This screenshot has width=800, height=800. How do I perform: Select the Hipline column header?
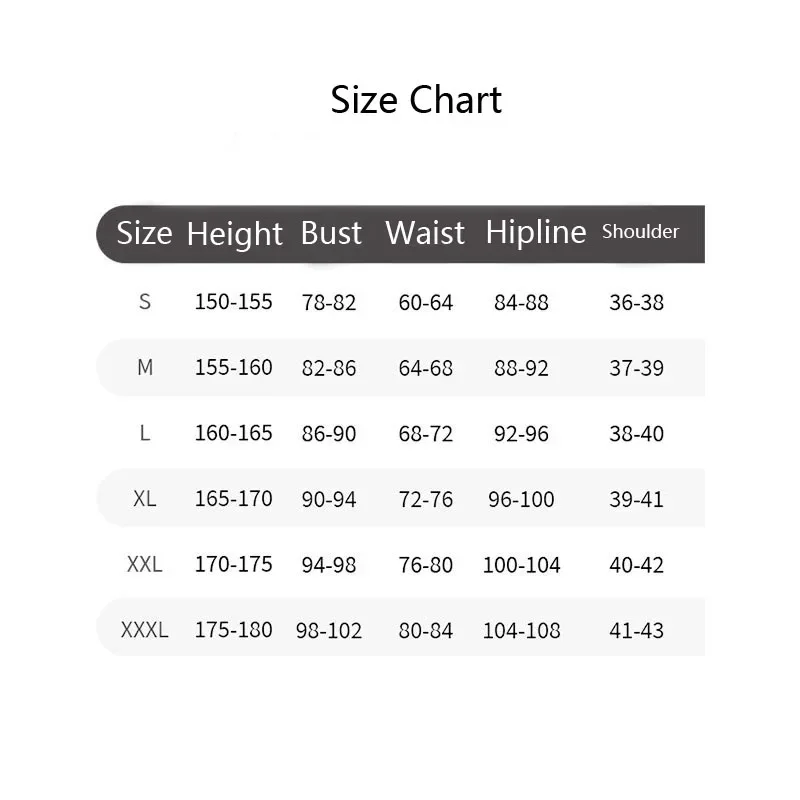536,233
